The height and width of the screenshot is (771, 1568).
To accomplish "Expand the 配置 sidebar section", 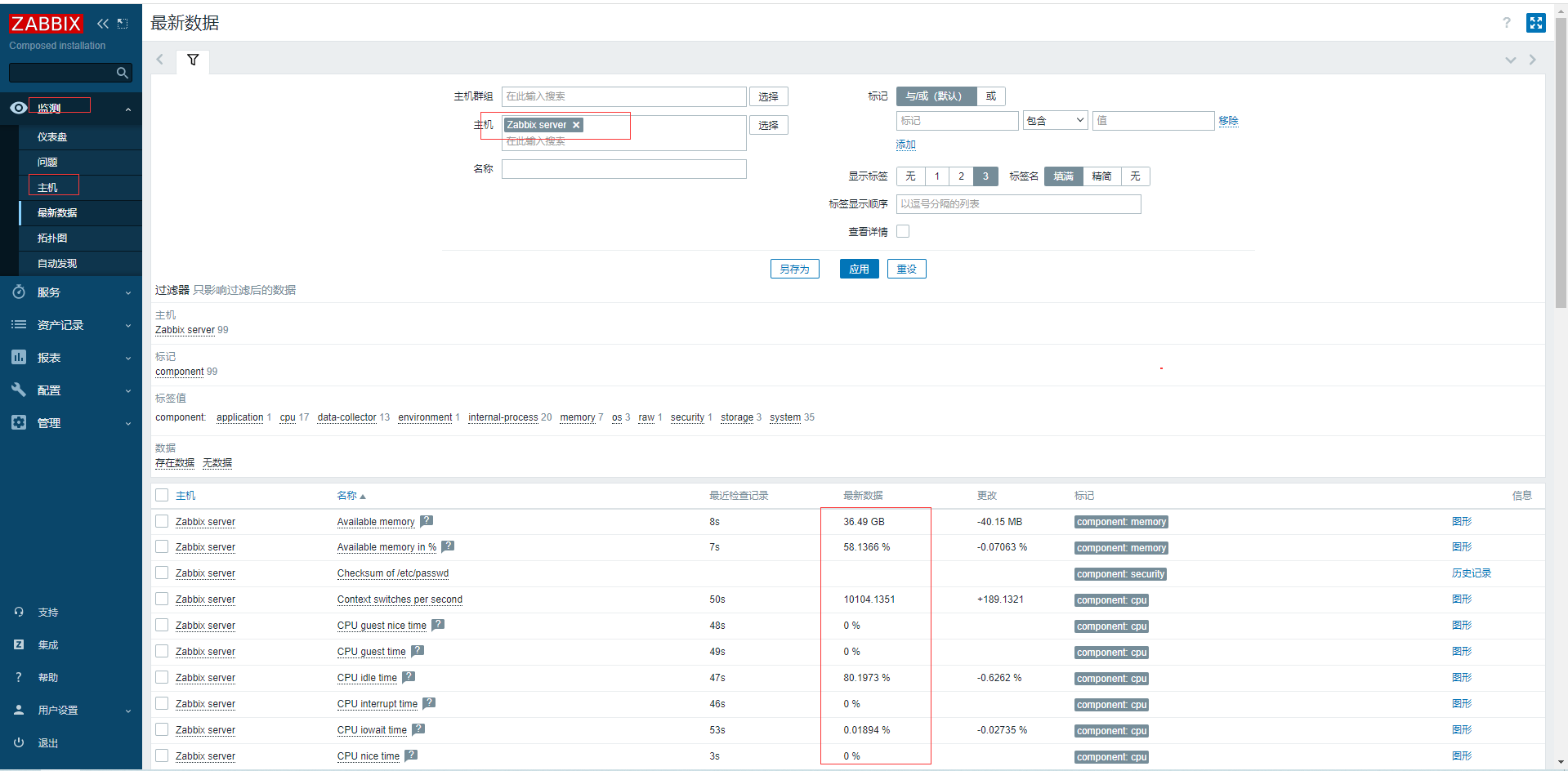I will 128,390.
